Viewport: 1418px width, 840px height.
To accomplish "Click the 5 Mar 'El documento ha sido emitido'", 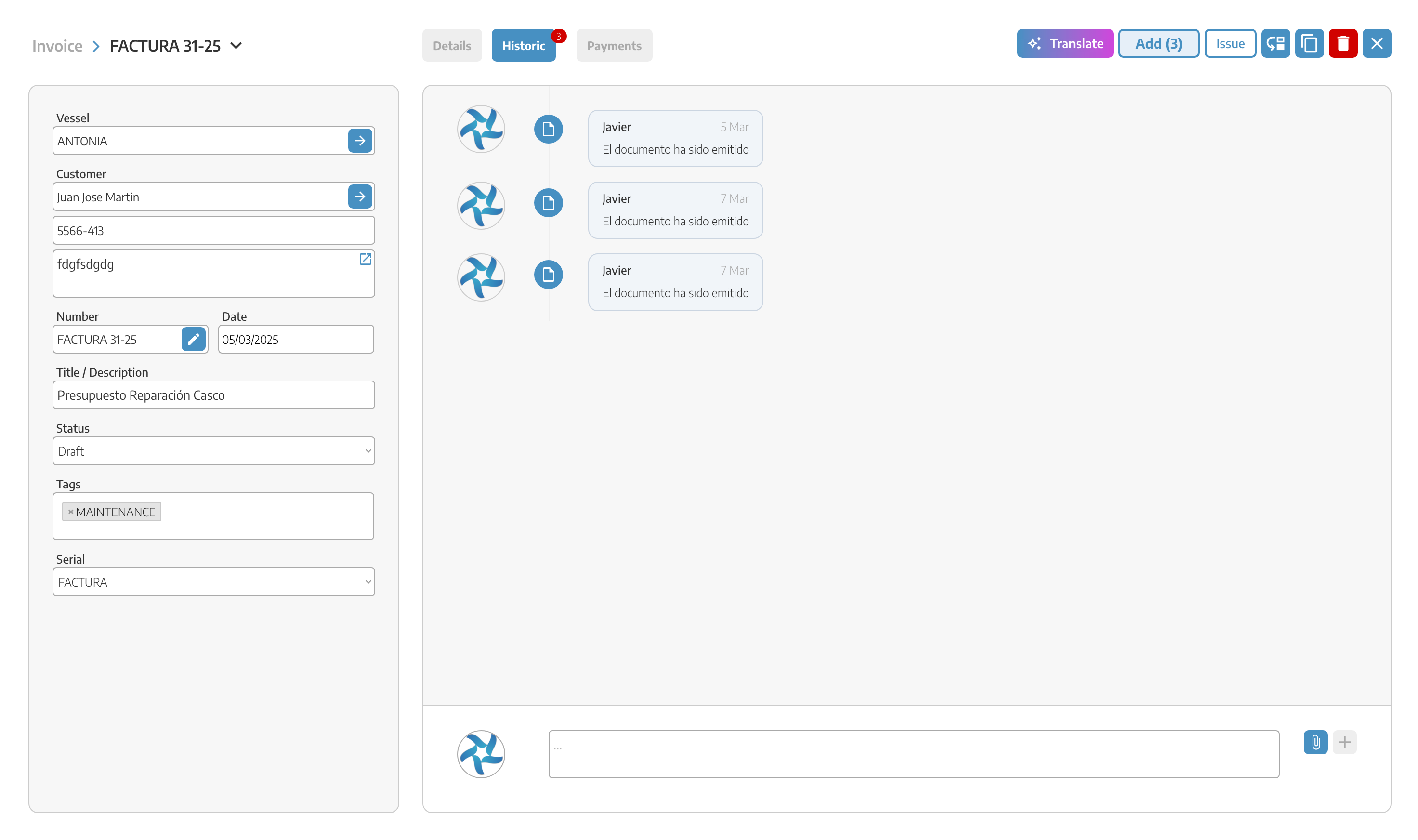I will coord(675,149).
